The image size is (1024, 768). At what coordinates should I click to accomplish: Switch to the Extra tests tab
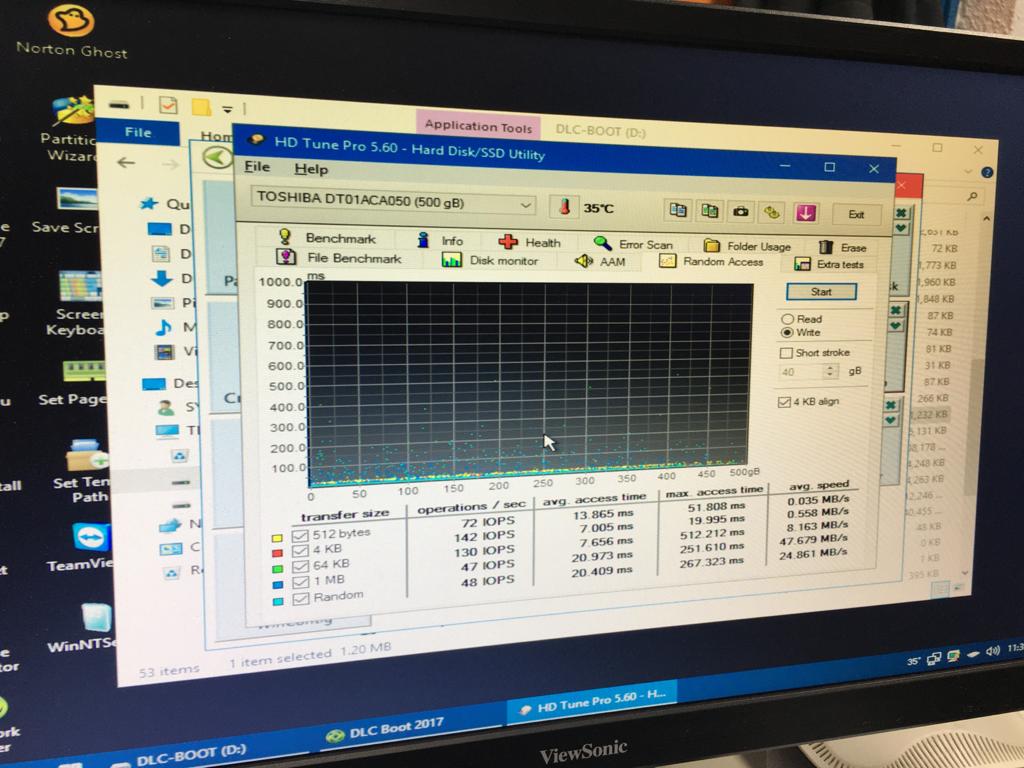tap(829, 264)
